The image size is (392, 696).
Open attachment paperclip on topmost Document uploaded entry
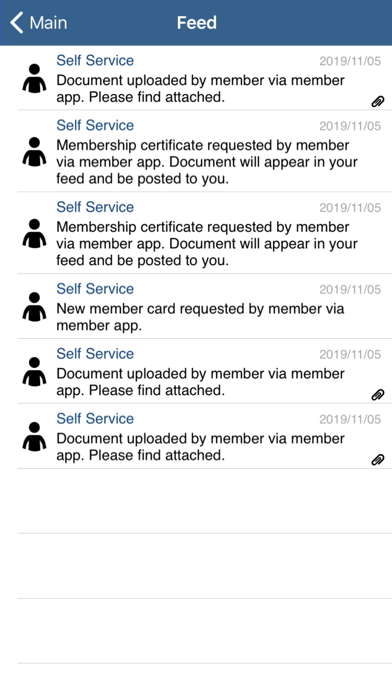point(378,102)
